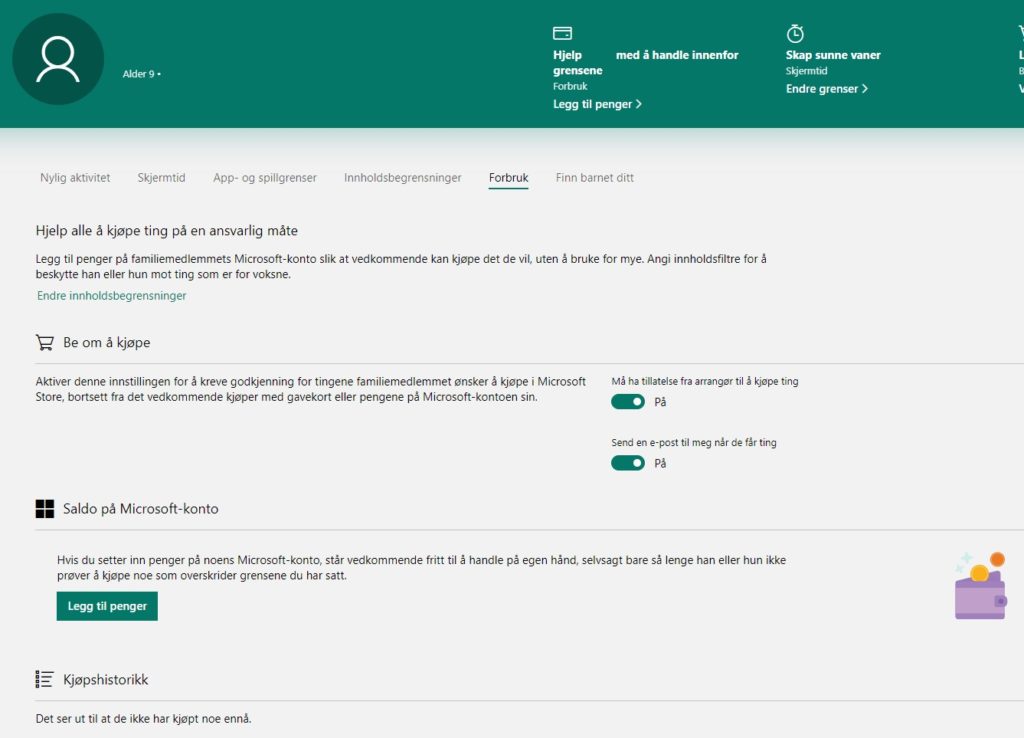Toggle off permission required to buy things
Viewport: 1024px width, 738px height.
coord(628,402)
